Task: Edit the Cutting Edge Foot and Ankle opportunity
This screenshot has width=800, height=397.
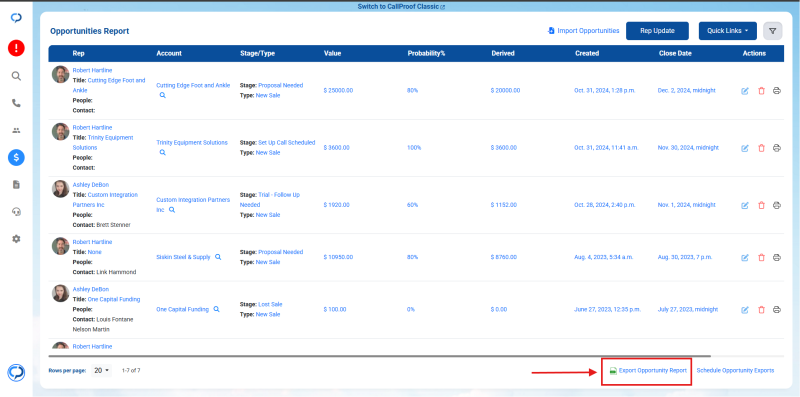Action: (744, 91)
